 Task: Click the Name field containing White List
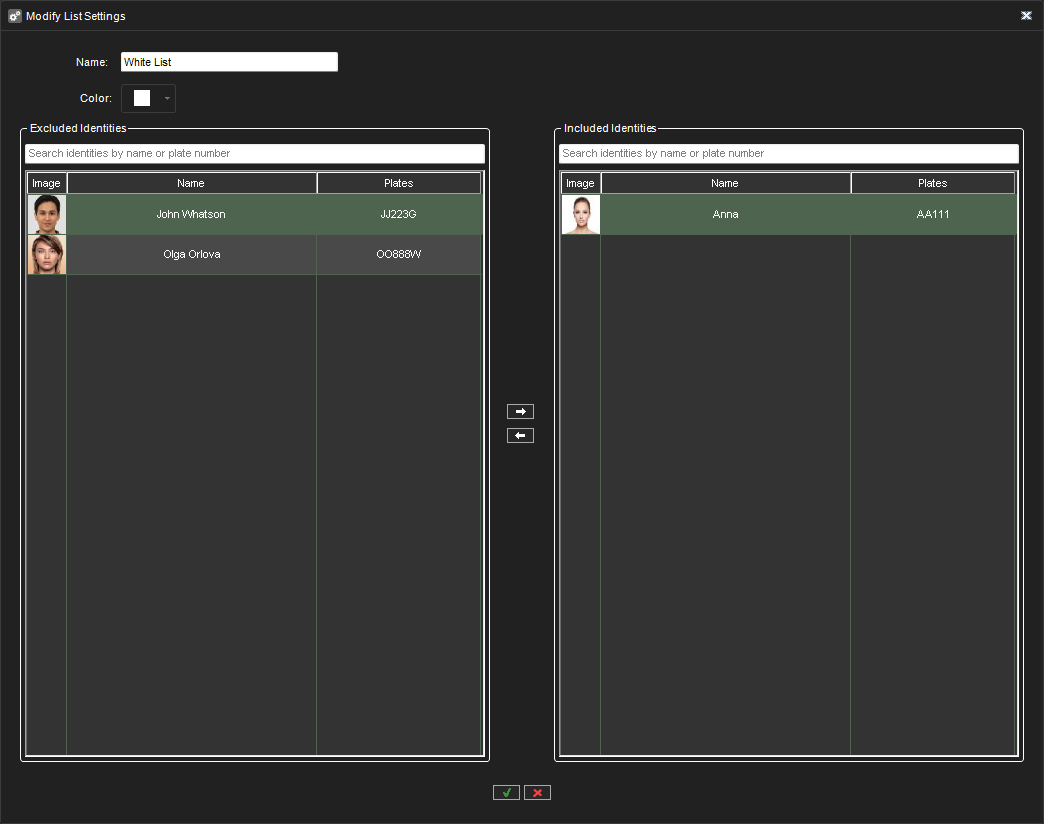229,62
